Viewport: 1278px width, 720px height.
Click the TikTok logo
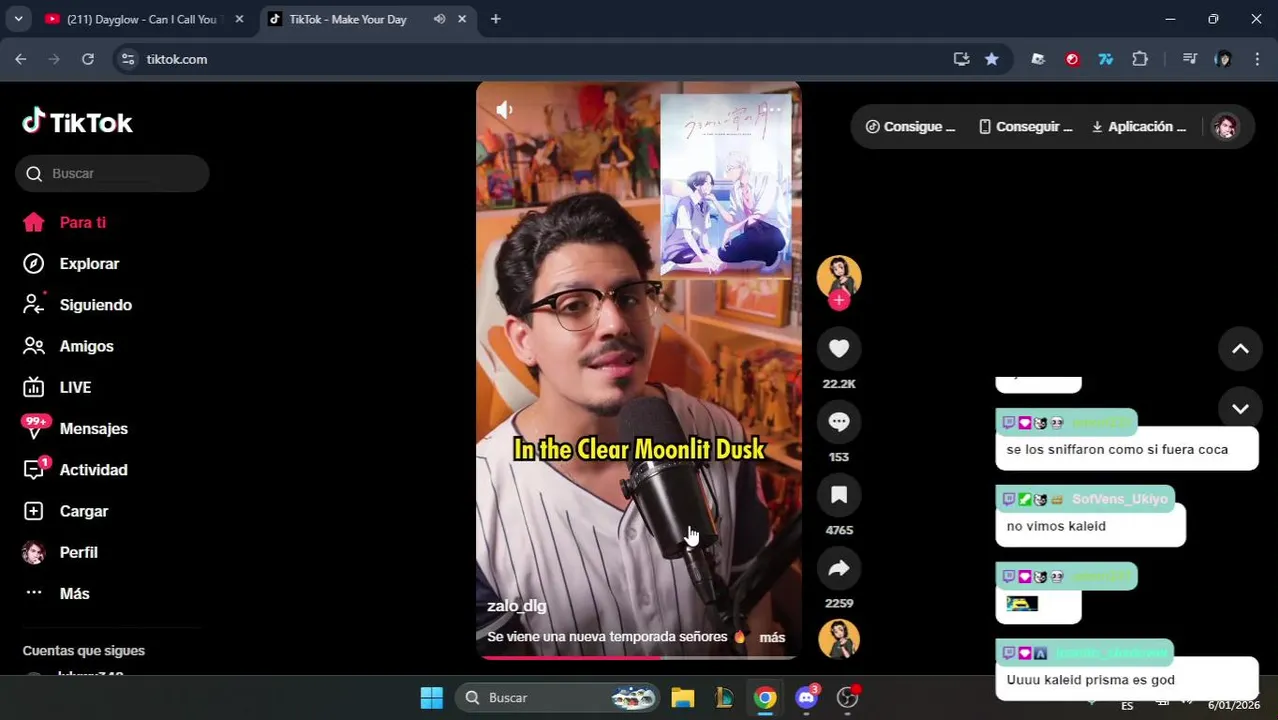point(77,122)
